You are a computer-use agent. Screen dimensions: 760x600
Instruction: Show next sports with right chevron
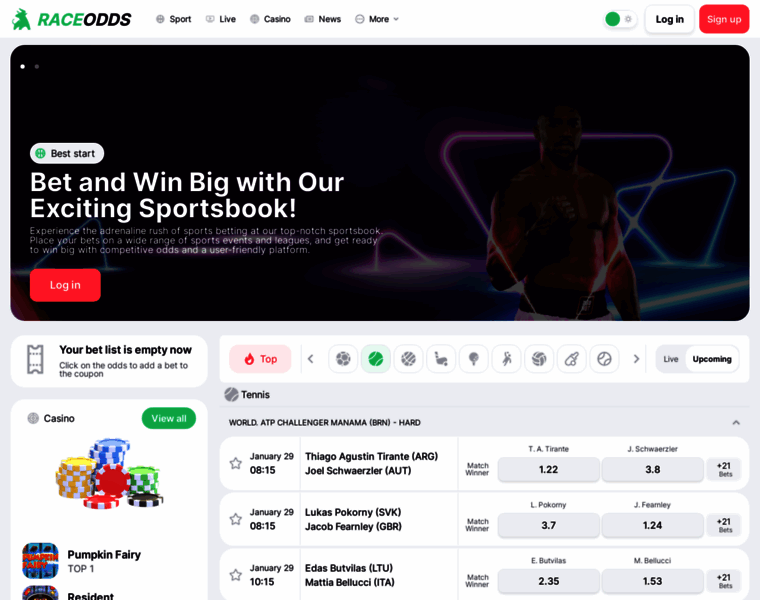[636, 359]
